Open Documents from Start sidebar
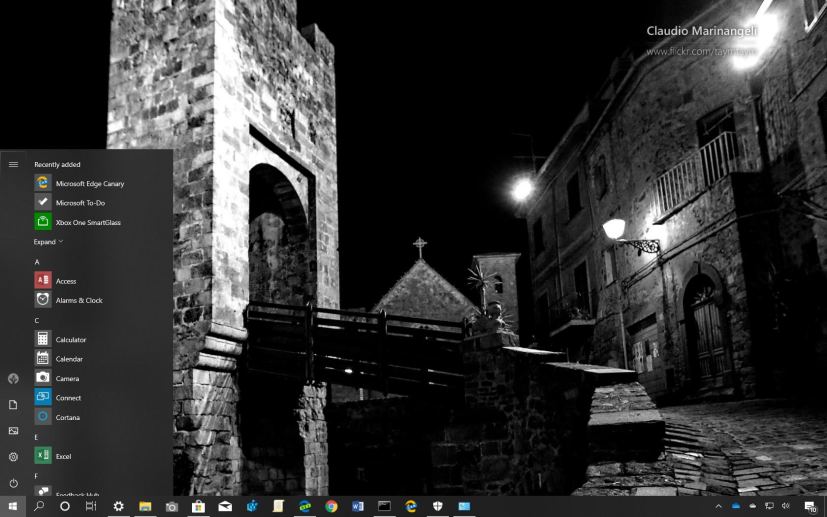 (13, 405)
